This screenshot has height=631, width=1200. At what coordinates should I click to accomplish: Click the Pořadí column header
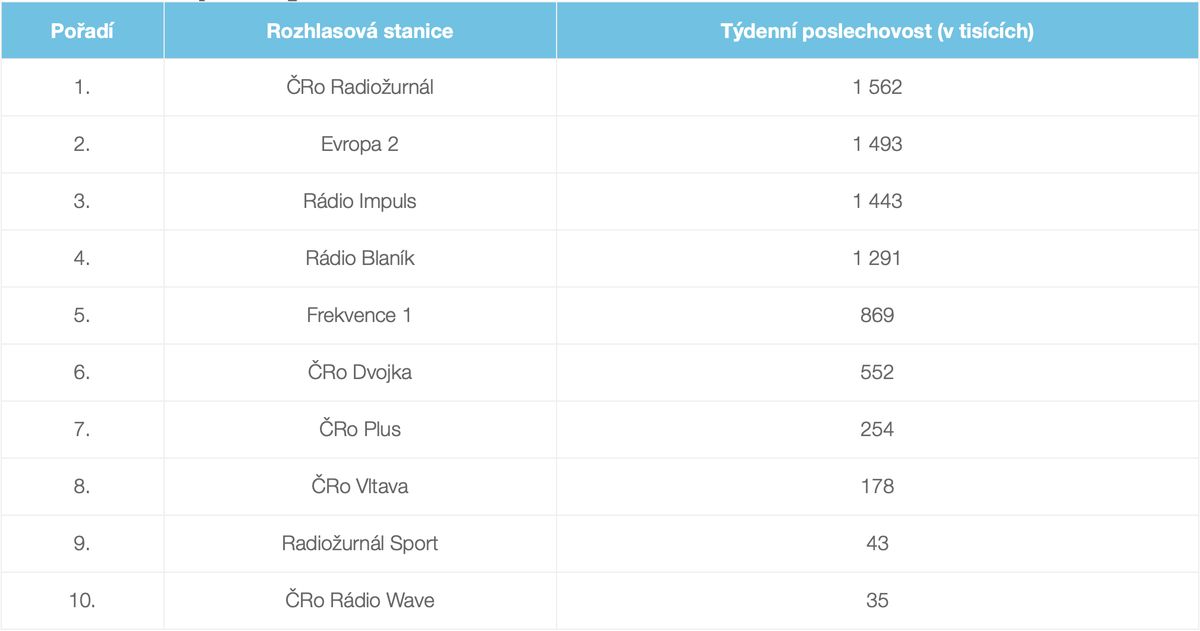tap(82, 31)
